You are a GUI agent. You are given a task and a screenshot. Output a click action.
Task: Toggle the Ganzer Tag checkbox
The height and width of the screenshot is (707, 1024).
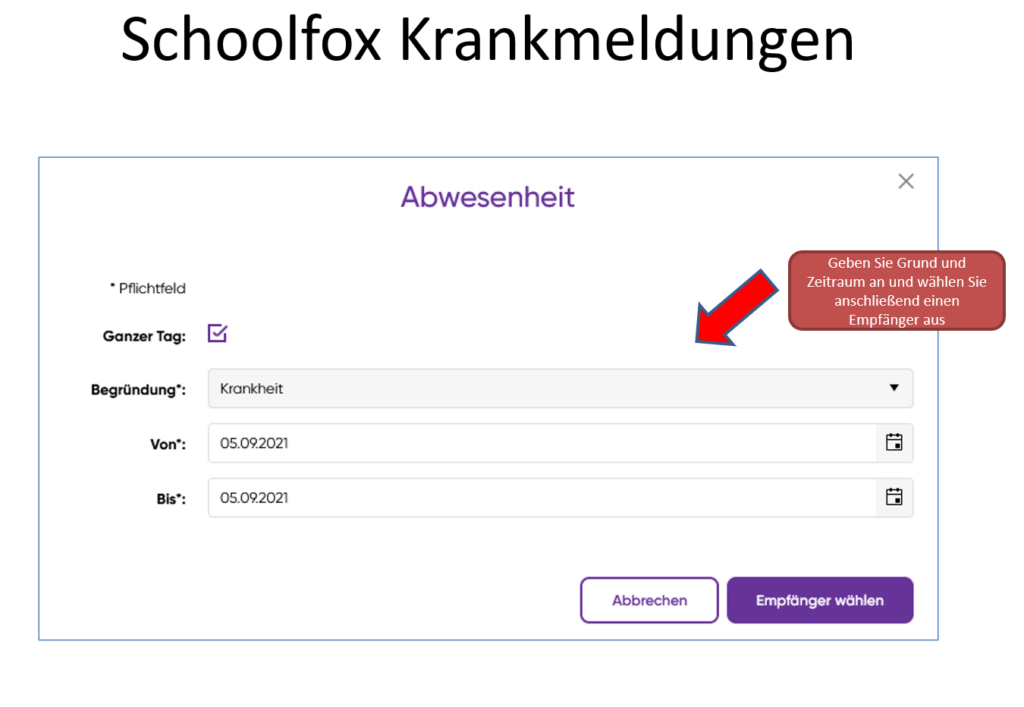[x=217, y=333]
